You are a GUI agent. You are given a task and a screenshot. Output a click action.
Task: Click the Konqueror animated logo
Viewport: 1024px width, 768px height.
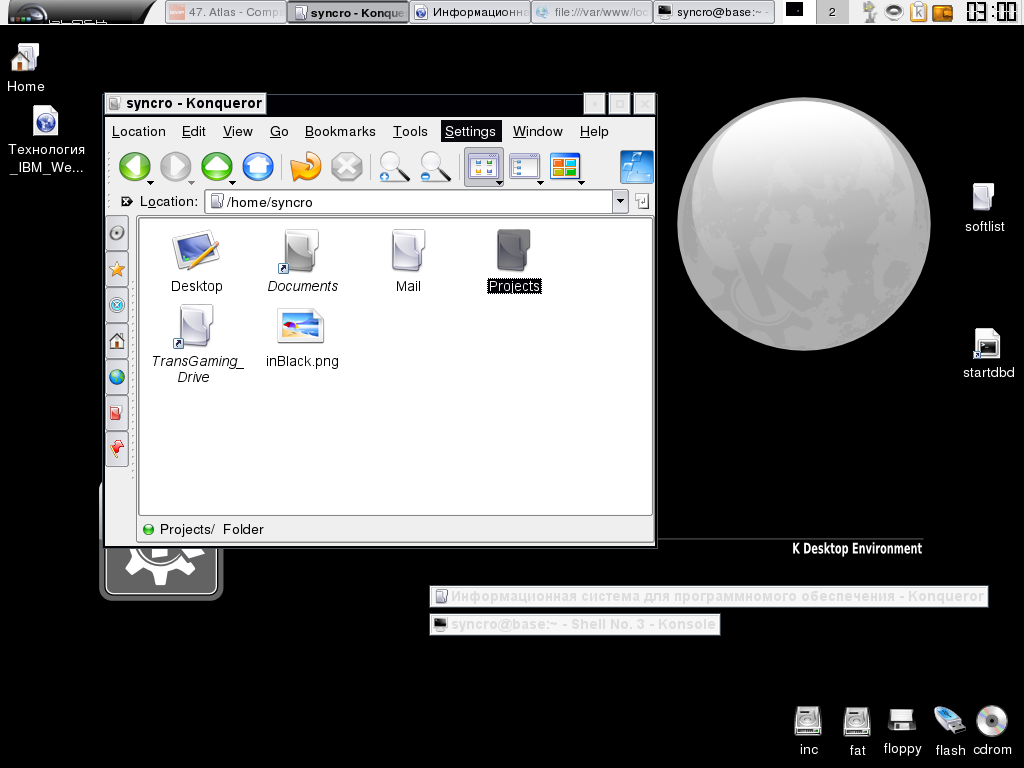click(x=636, y=167)
